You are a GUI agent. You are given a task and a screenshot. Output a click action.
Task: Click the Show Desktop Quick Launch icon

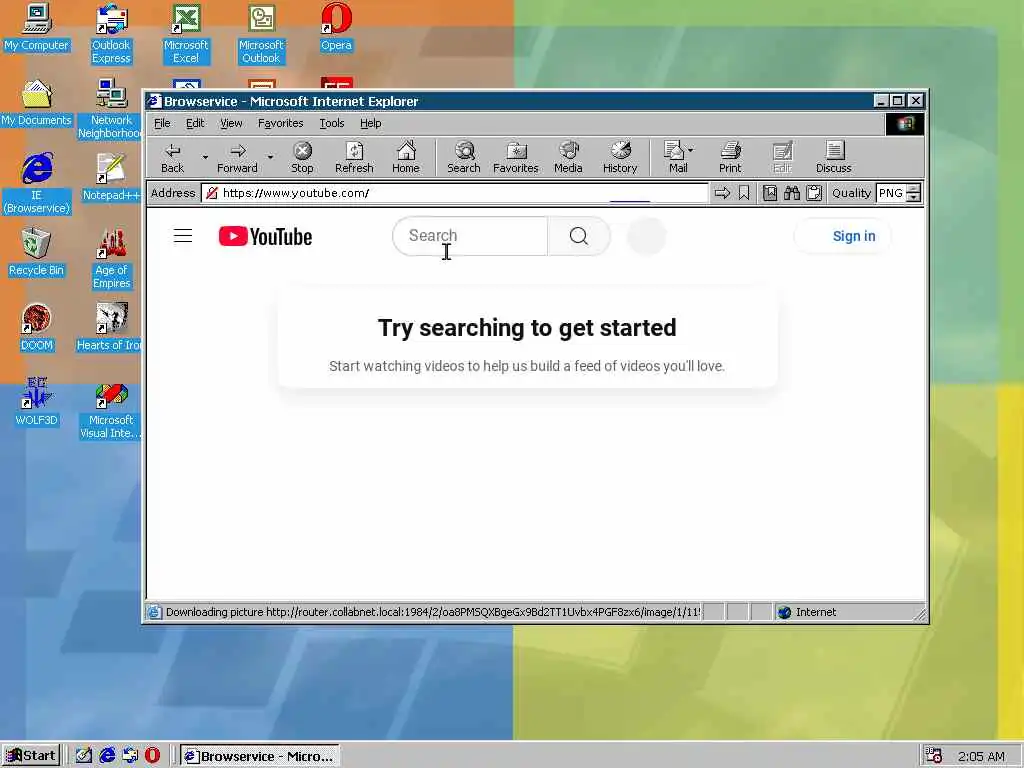(x=84, y=756)
